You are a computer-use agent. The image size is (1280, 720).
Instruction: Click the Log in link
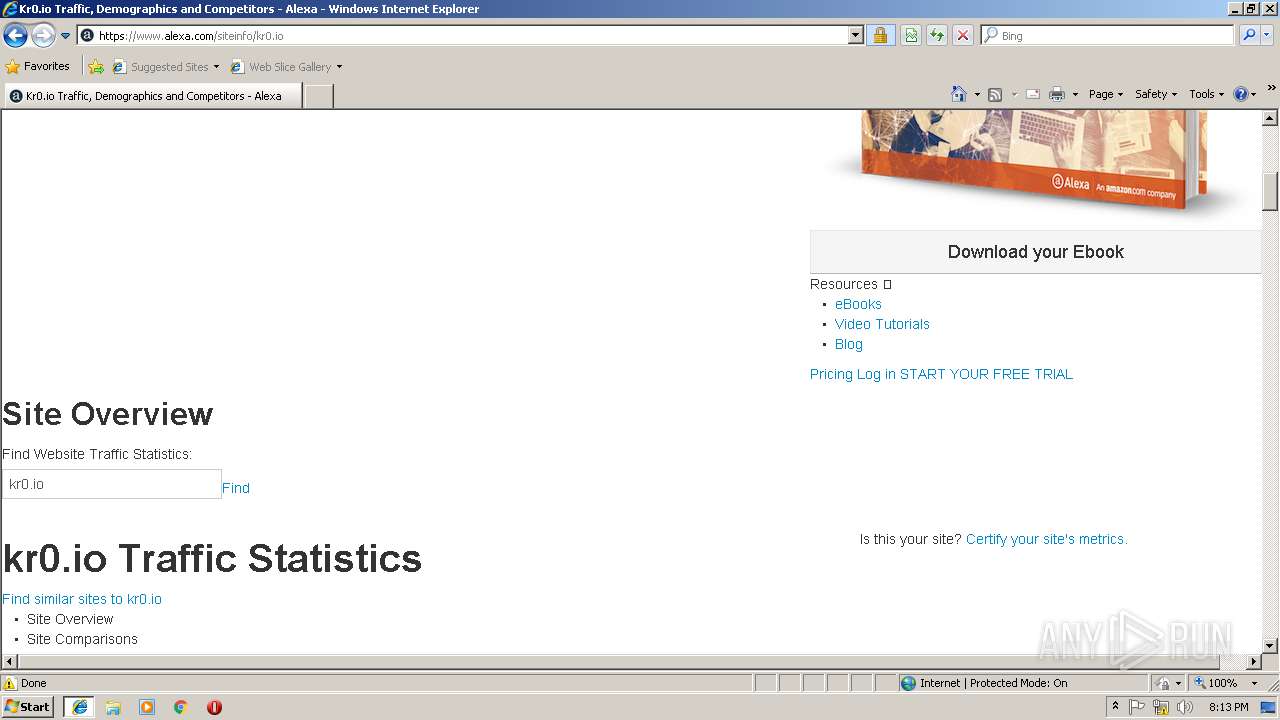point(876,374)
